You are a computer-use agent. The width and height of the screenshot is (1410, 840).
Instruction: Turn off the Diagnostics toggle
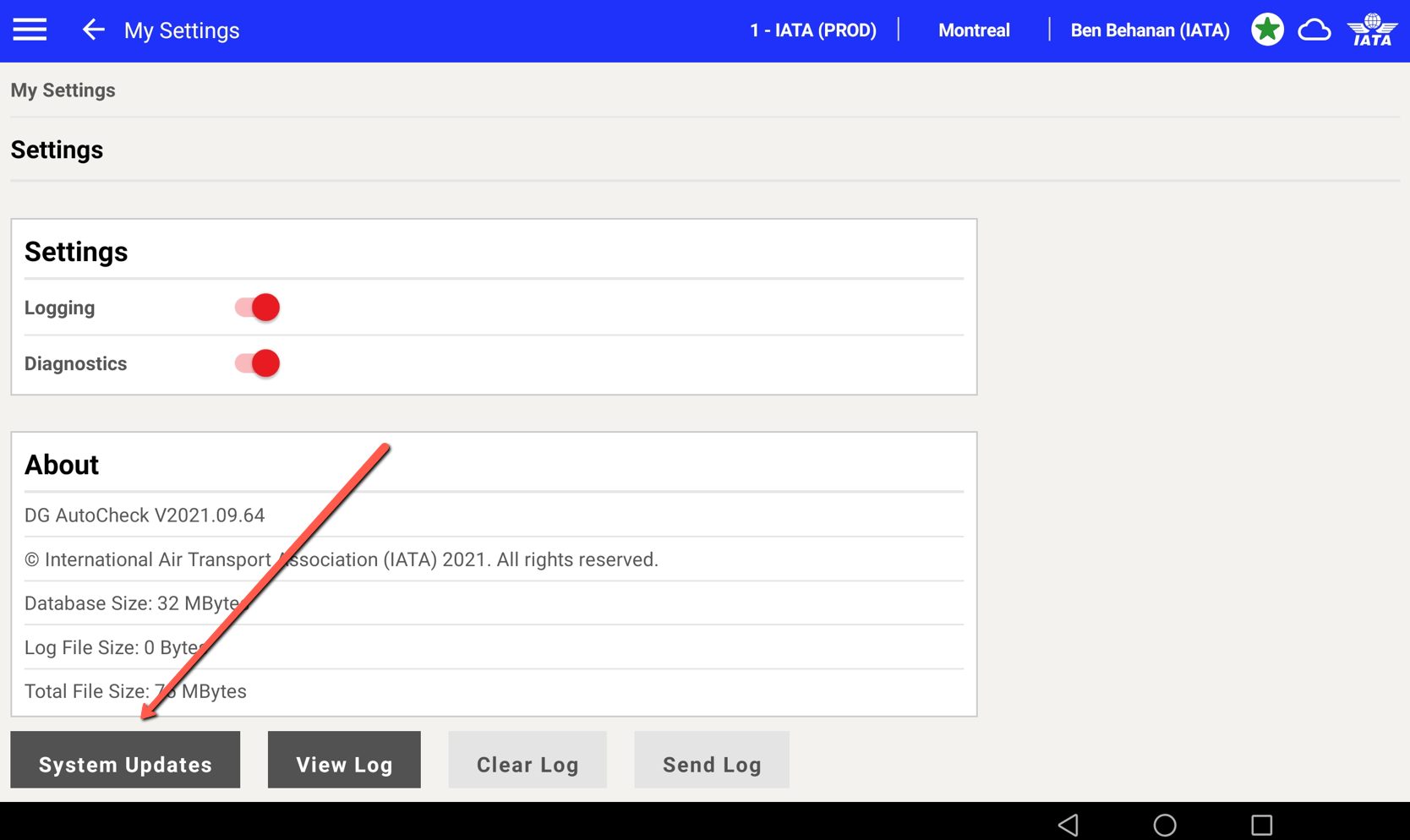257,363
